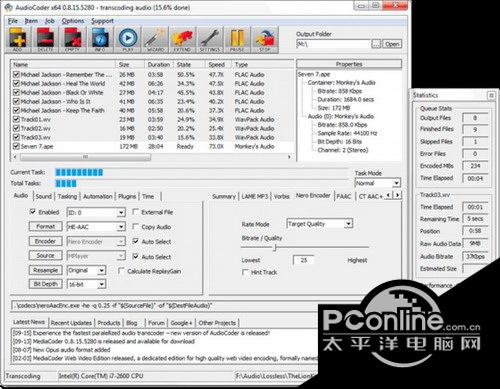Screen dimensions: 500x389
Task: Open the Nero Encoder dropdown
Action: point(121,242)
